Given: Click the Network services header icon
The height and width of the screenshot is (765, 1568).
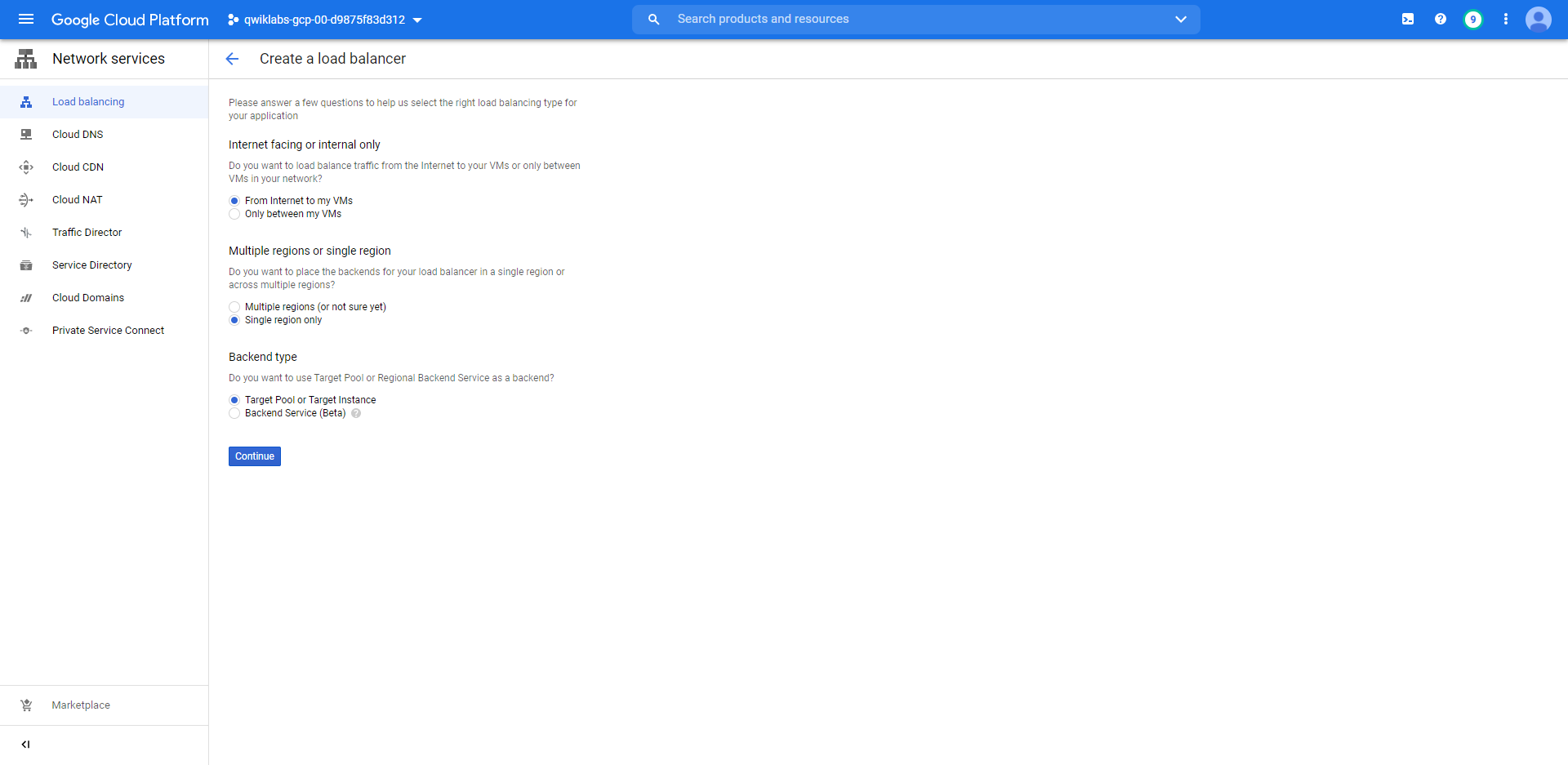Looking at the screenshot, I should (26, 59).
